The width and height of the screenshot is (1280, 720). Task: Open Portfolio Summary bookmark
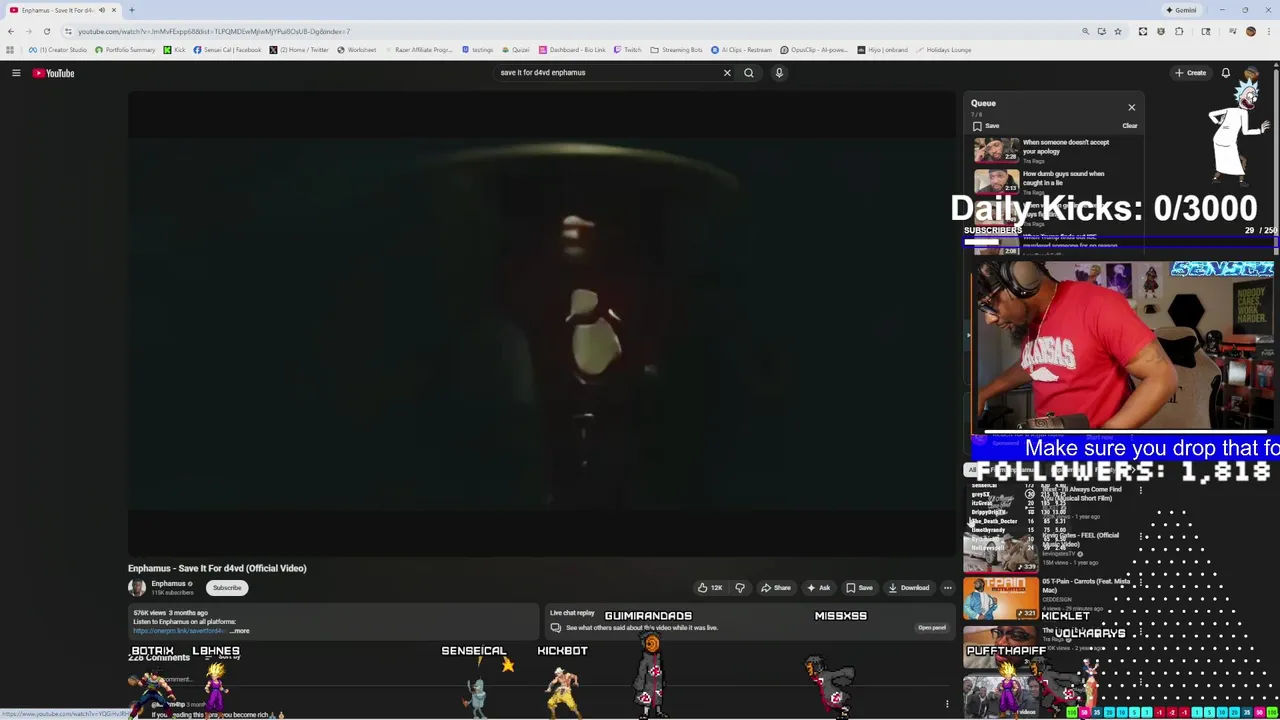tap(125, 50)
